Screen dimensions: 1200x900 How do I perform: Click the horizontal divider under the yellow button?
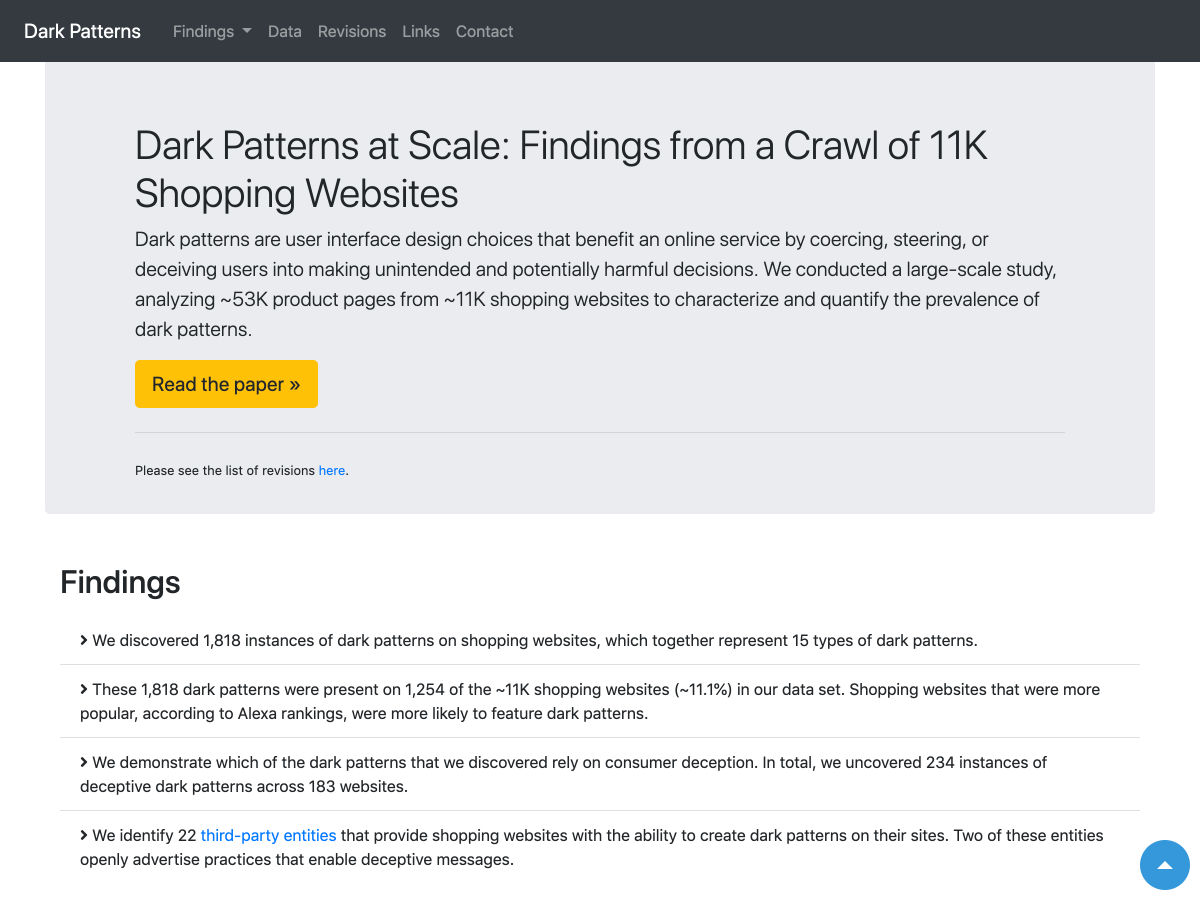600,433
